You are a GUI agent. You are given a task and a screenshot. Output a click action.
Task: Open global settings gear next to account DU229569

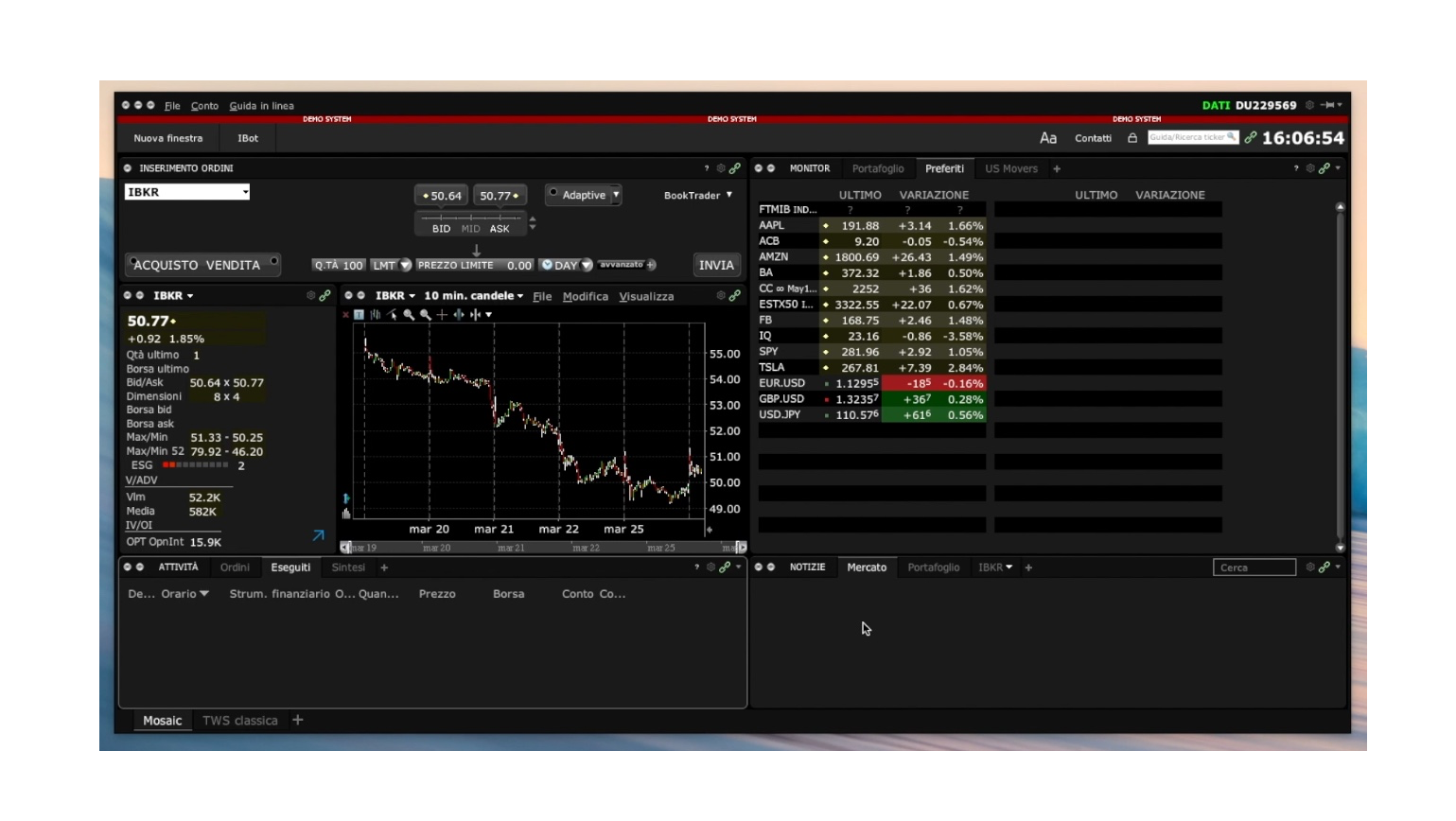coord(1309,105)
